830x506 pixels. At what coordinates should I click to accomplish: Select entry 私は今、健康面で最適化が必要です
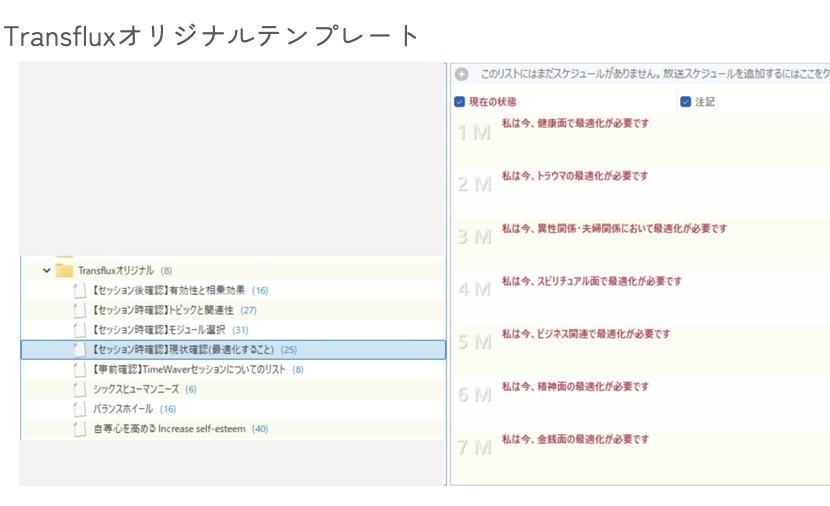click(x=575, y=123)
